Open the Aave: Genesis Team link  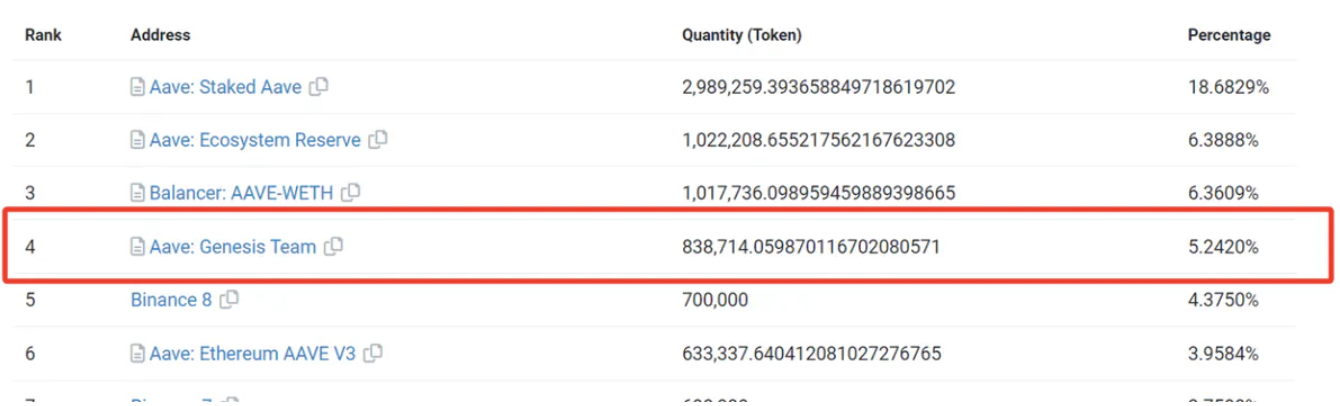coord(233,246)
